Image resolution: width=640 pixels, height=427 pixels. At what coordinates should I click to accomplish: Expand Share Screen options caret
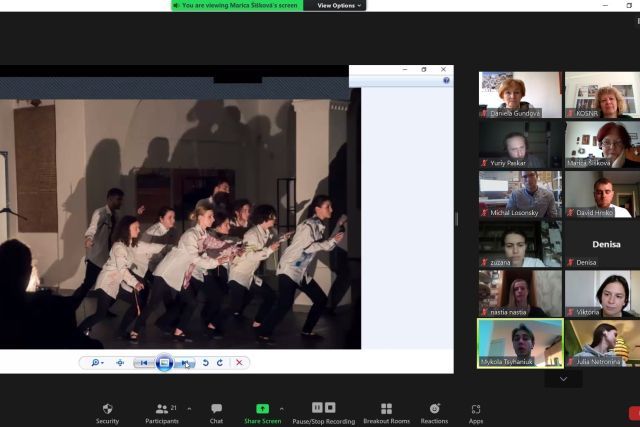tap(282, 408)
